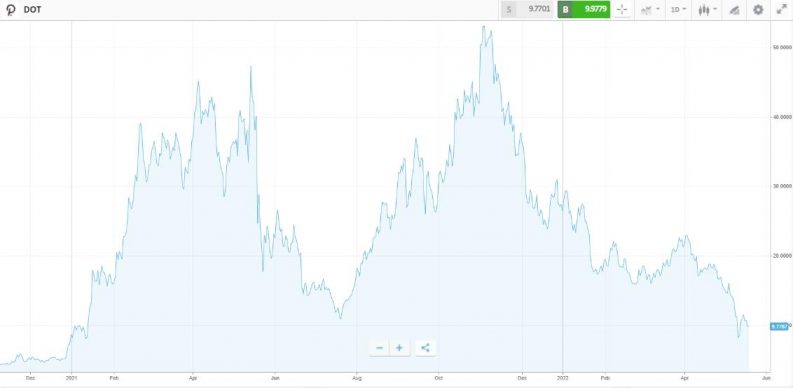The height and width of the screenshot is (388, 793).
Task: Open the indicators/studies dropdown
Action: point(650,9)
